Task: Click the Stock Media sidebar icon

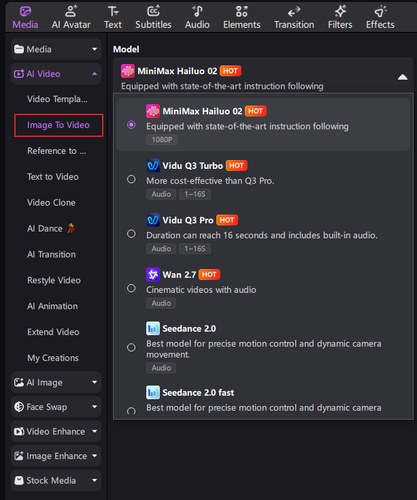Action: click(x=19, y=480)
